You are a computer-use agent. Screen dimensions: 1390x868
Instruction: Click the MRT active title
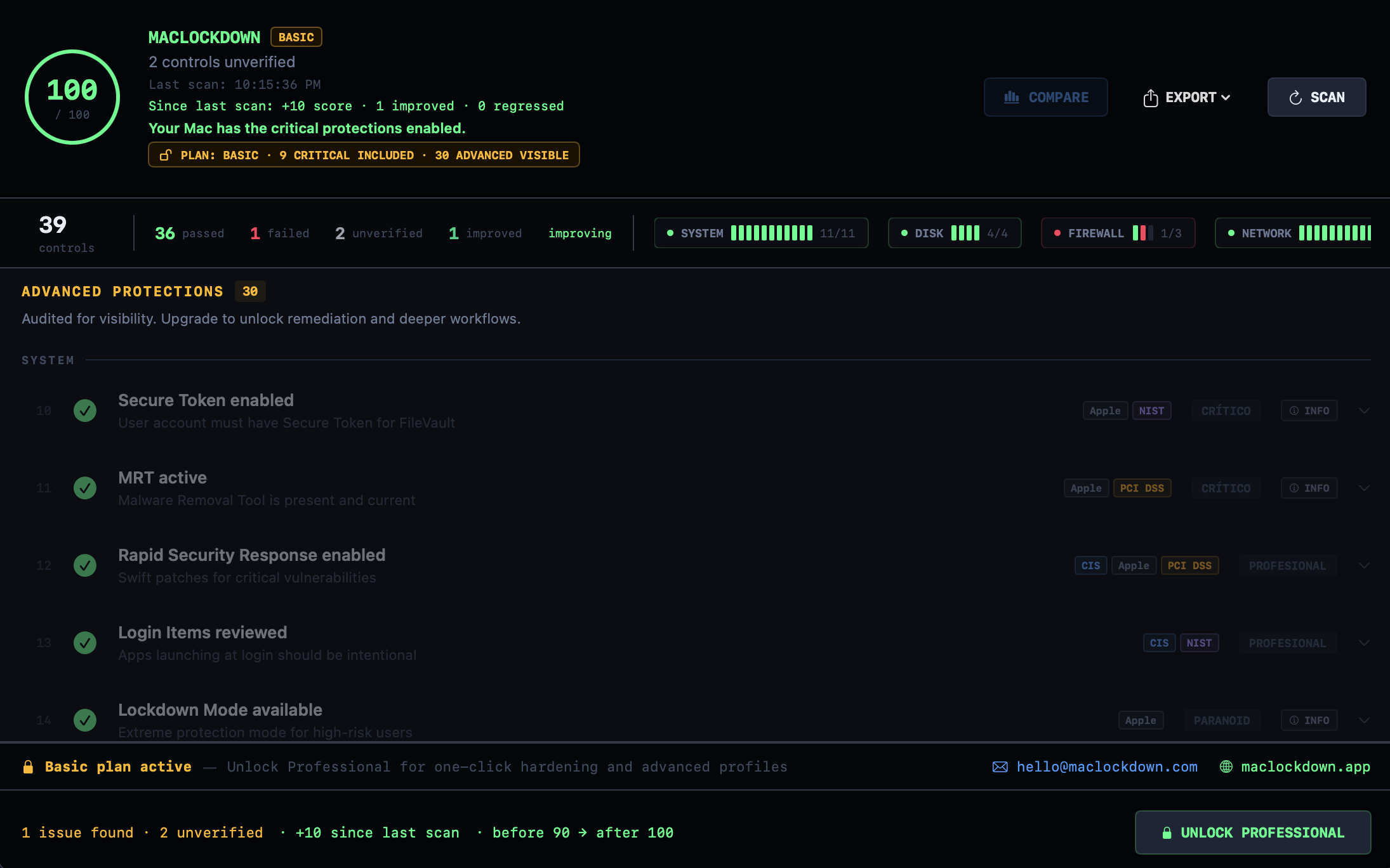162,478
